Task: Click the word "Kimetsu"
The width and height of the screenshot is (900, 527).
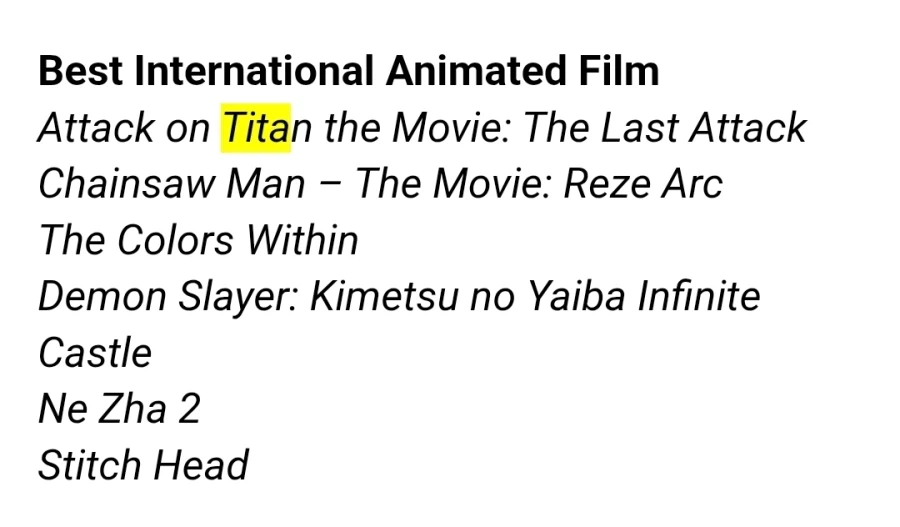Action: coord(383,296)
